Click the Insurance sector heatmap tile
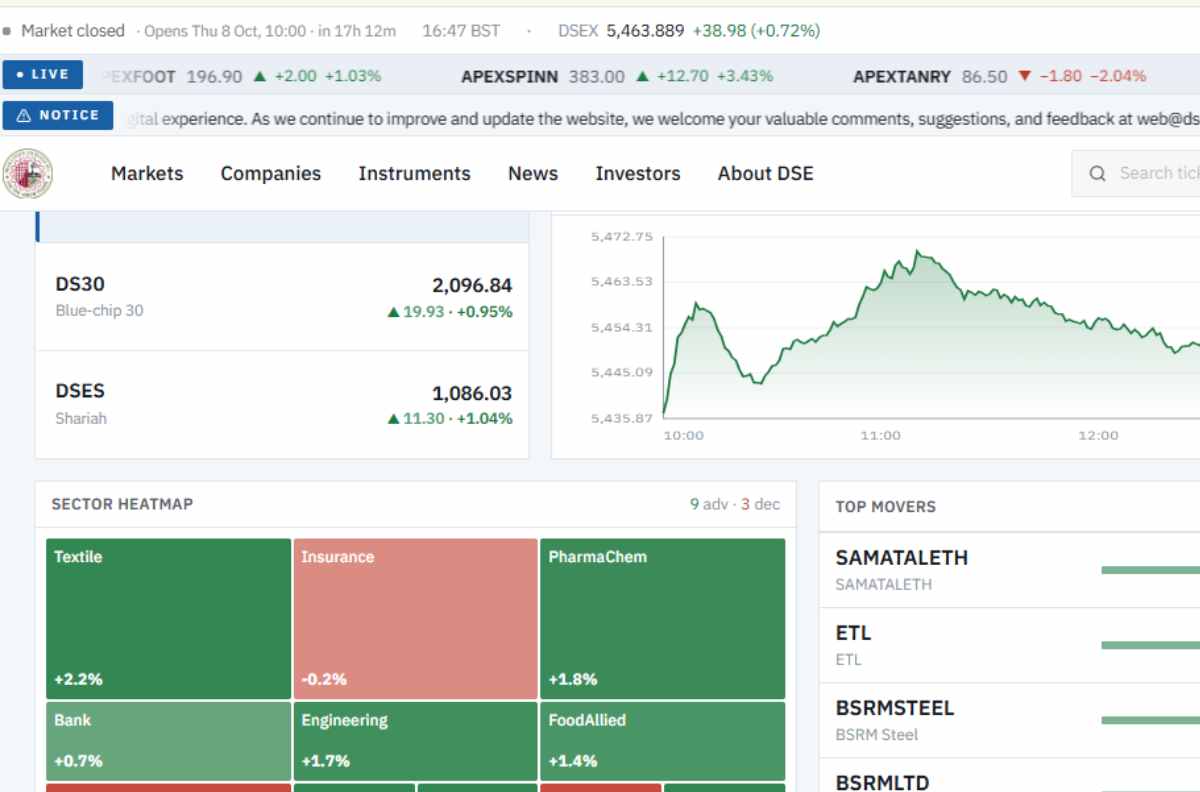The image size is (1200, 792). click(x=415, y=619)
